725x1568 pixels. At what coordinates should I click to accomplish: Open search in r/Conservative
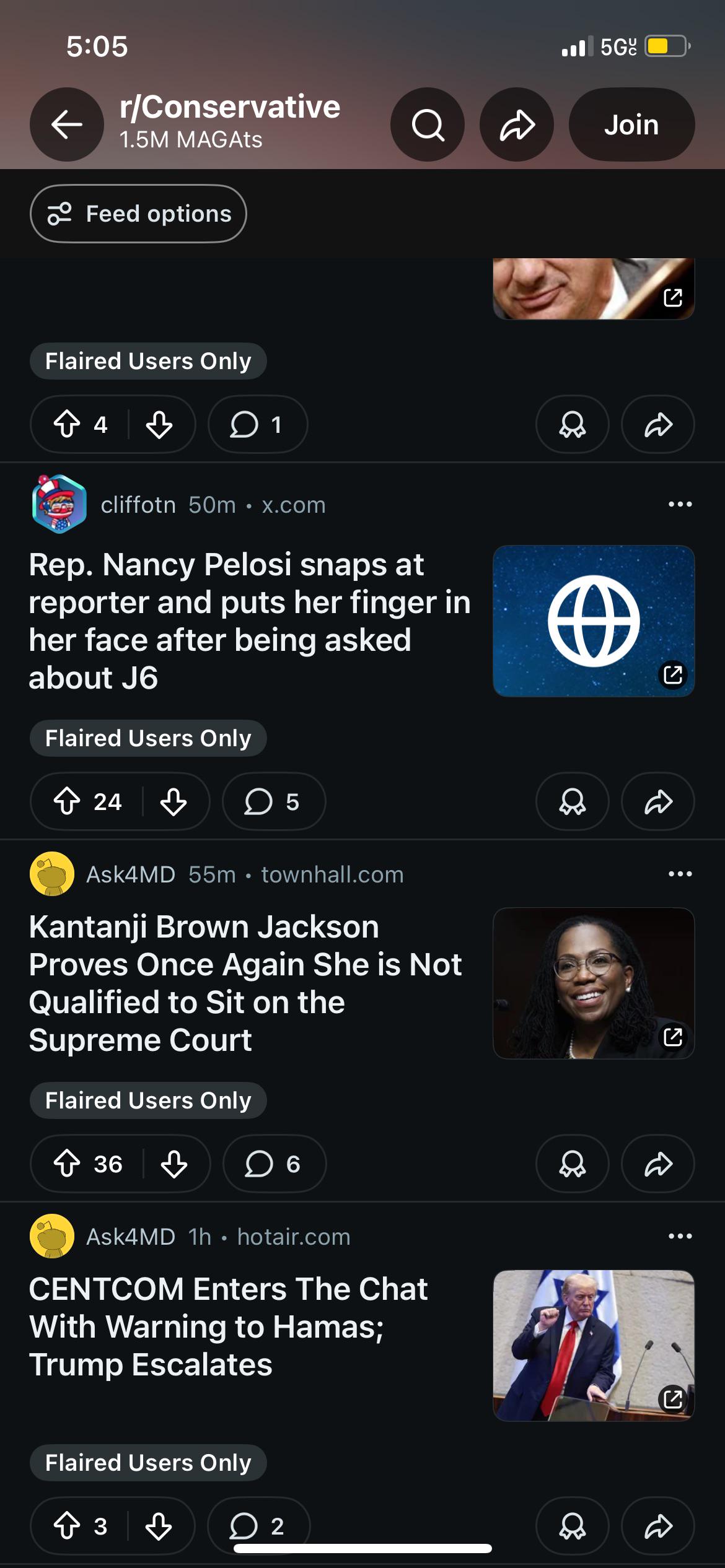428,124
